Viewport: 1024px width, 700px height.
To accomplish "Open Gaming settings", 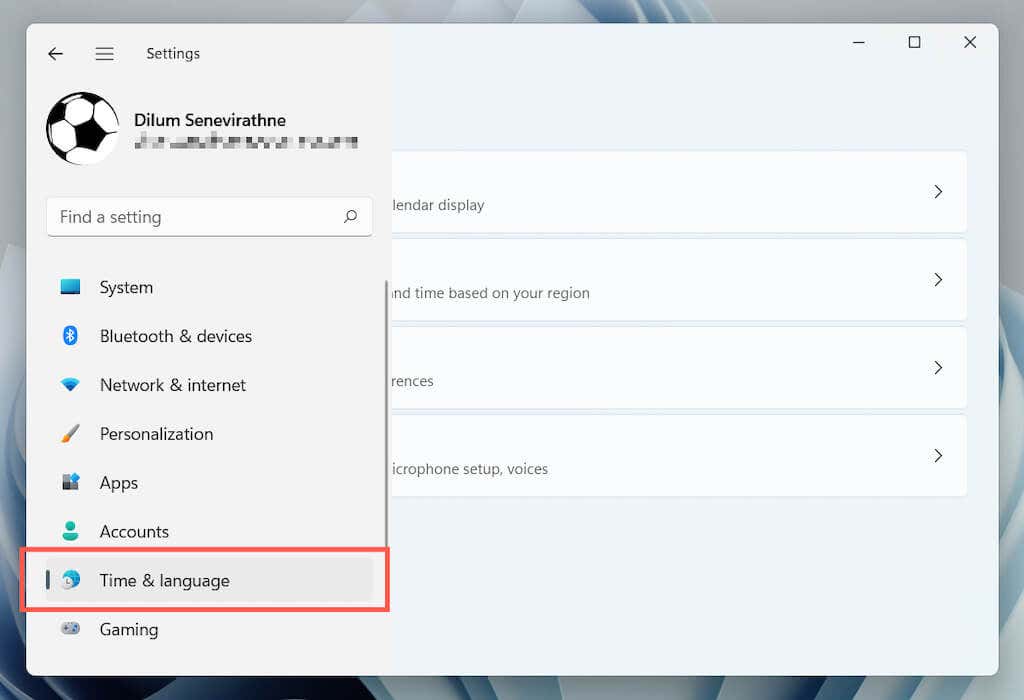I will (x=209, y=629).
